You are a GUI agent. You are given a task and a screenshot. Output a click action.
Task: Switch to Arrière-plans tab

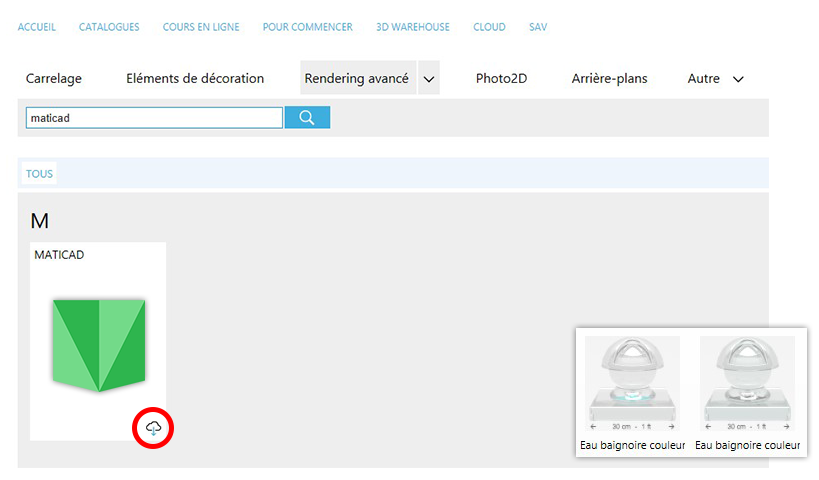click(x=610, y=78)
